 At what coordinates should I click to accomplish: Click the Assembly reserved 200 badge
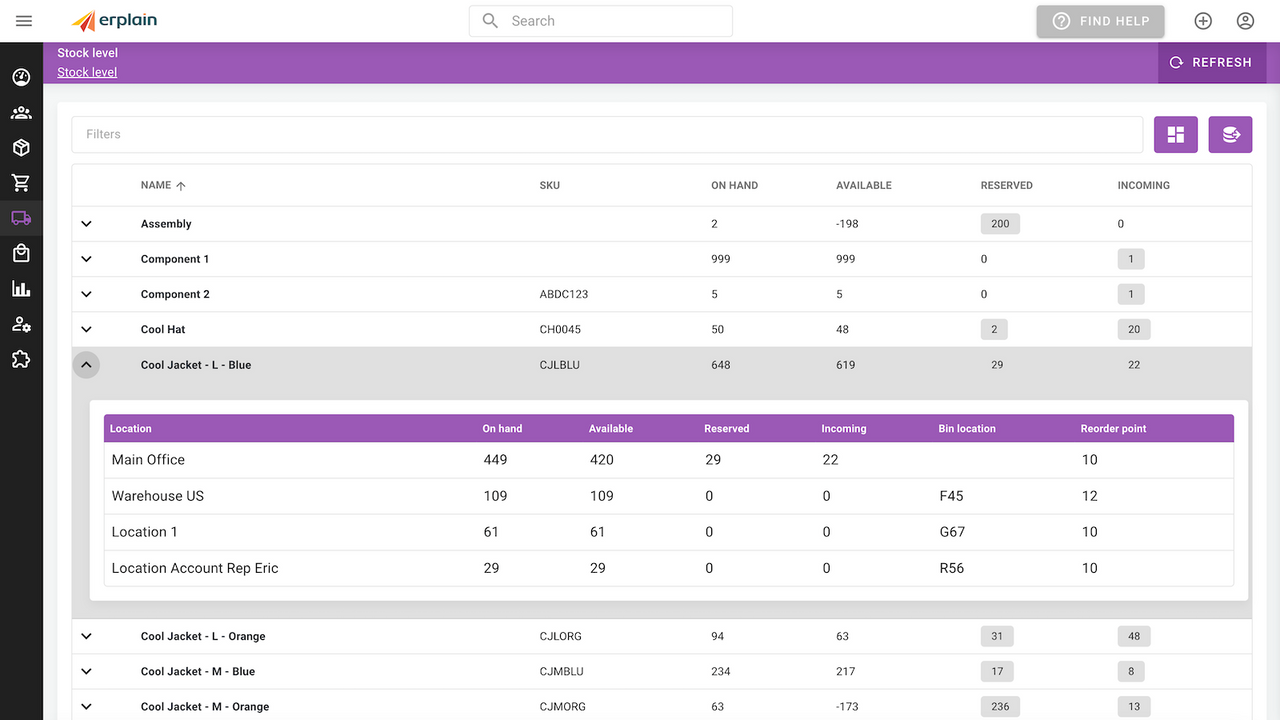point(1000,224)
